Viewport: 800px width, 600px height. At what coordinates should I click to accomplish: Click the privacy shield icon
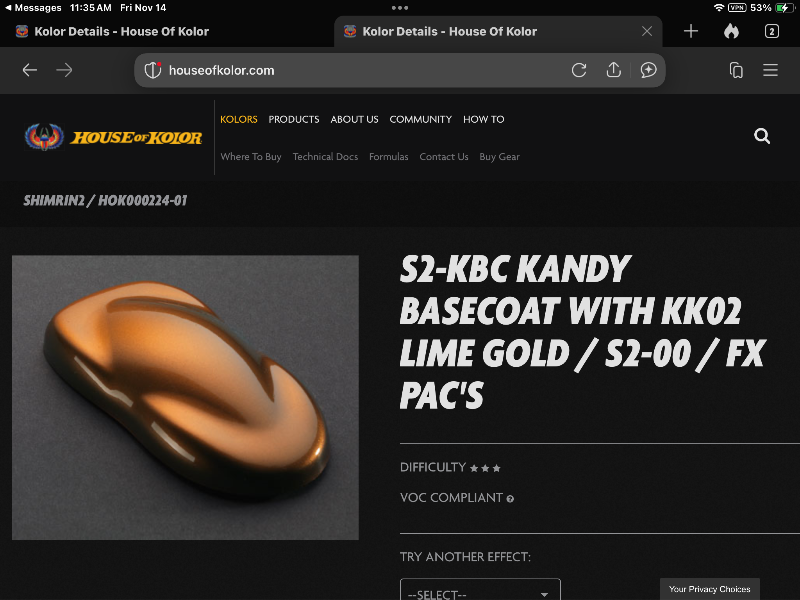coord(153,70)
